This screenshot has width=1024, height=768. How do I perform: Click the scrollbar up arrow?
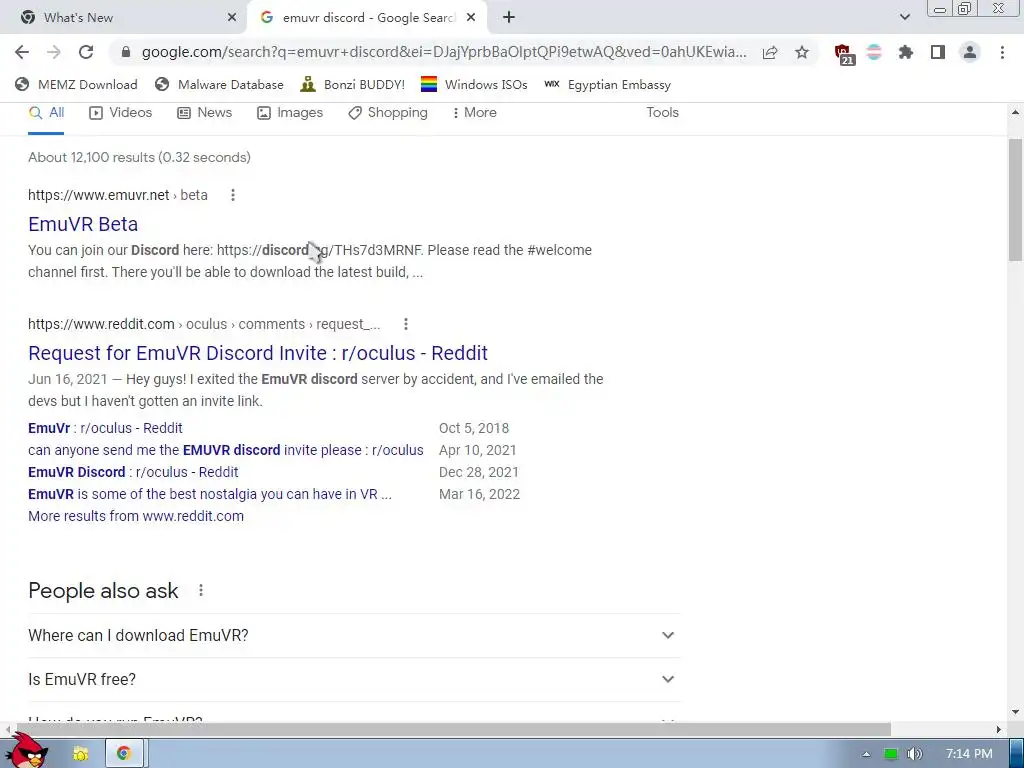[x=1015, y=112]
